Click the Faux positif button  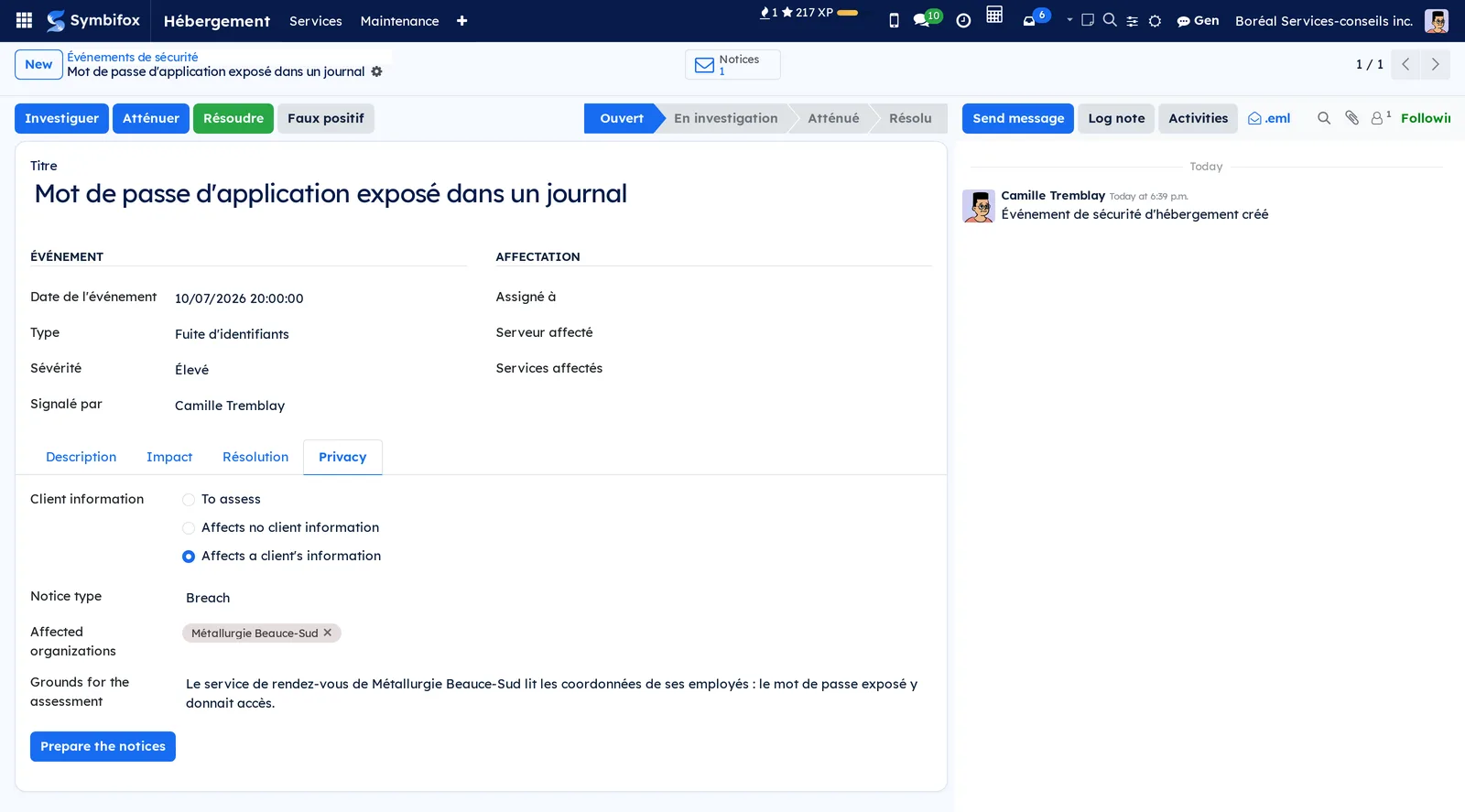pos(326,118)
